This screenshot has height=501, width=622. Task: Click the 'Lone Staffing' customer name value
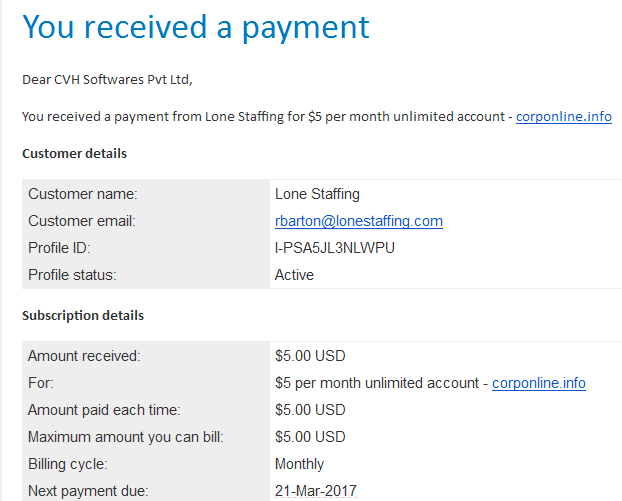point(317,194)
